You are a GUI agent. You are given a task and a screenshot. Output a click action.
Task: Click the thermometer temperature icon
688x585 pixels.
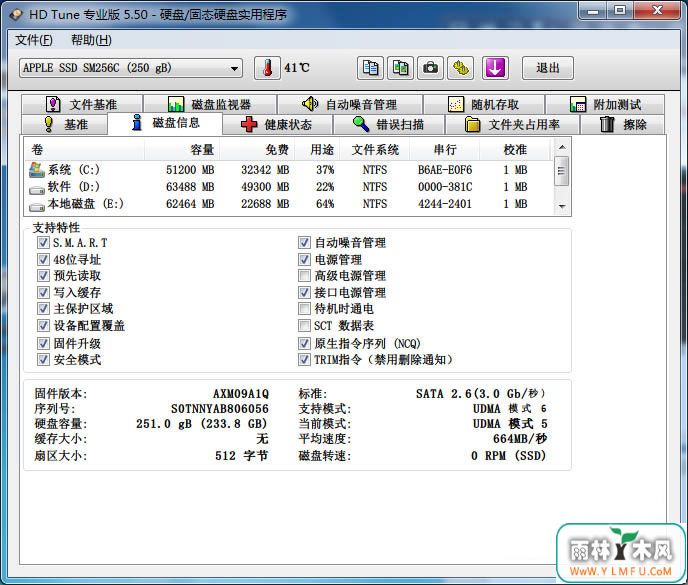point(267,68)
